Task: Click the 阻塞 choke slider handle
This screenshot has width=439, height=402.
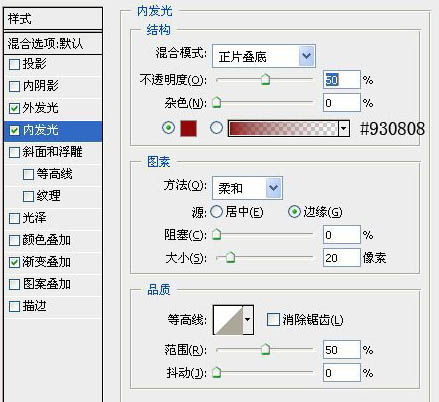Action: pos(217,234)
